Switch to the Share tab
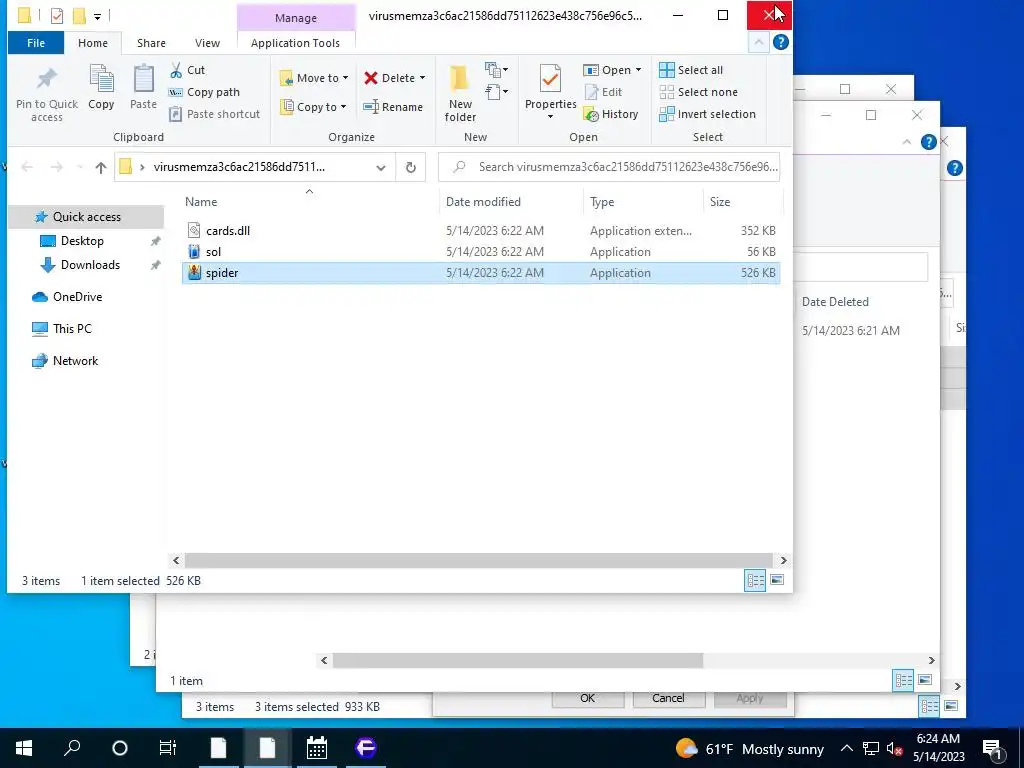The width and height of the screenshot is (1024, 768). coord(151,43)
